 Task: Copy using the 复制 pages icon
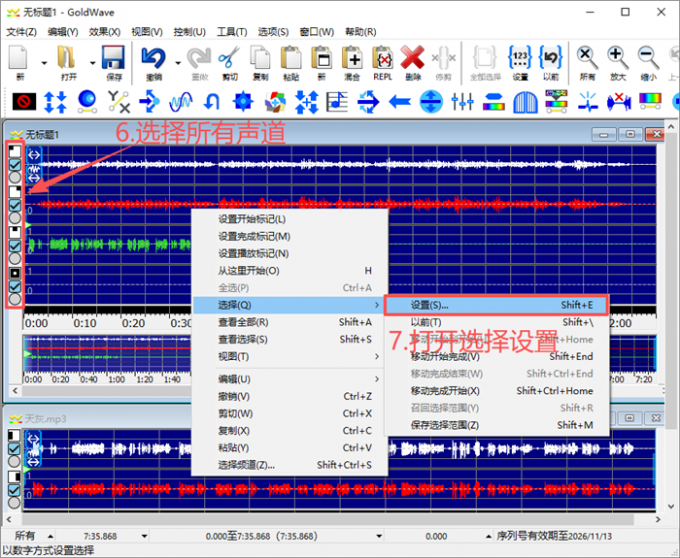pos(260,58)
